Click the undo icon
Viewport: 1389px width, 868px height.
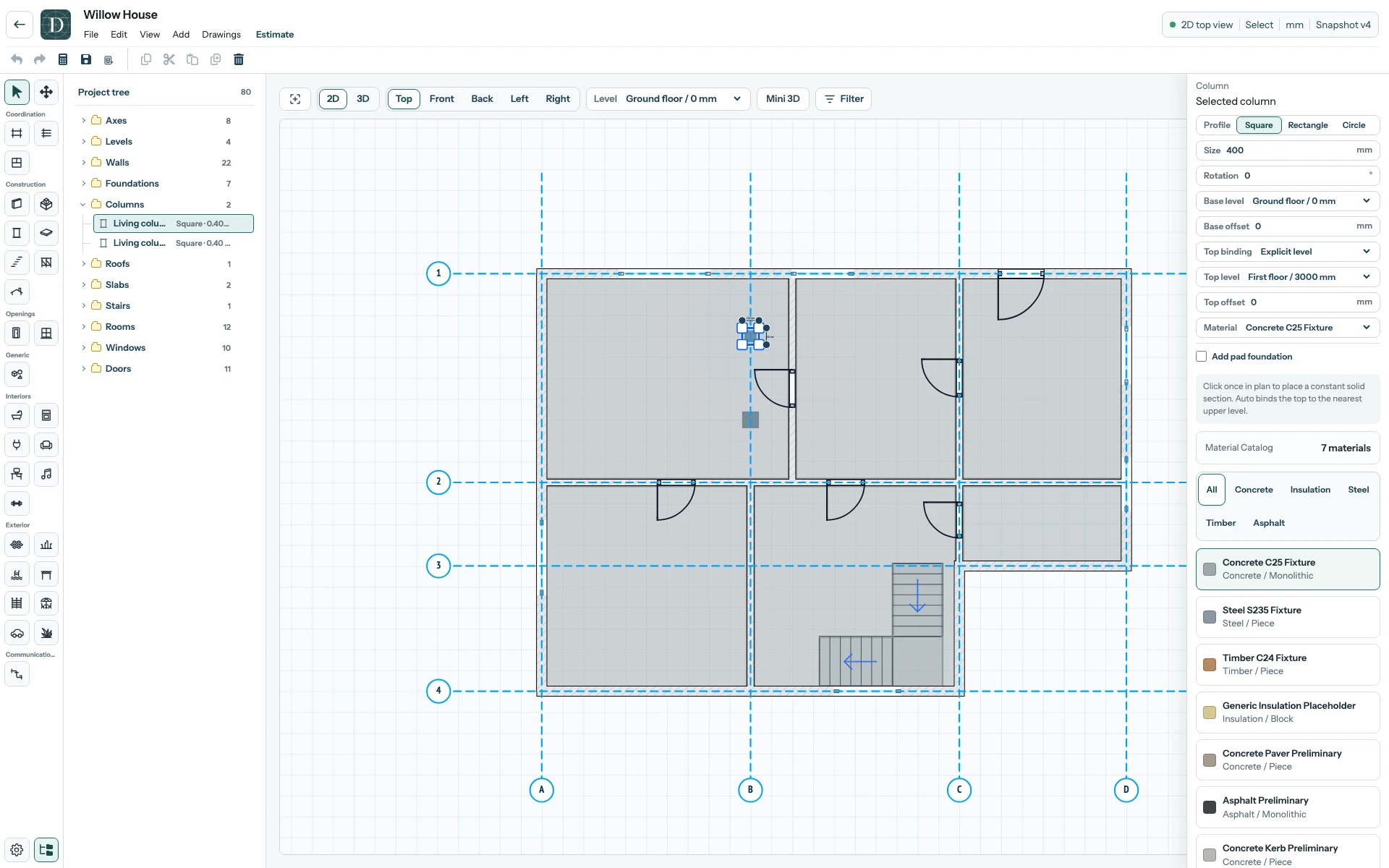[17, 59]
